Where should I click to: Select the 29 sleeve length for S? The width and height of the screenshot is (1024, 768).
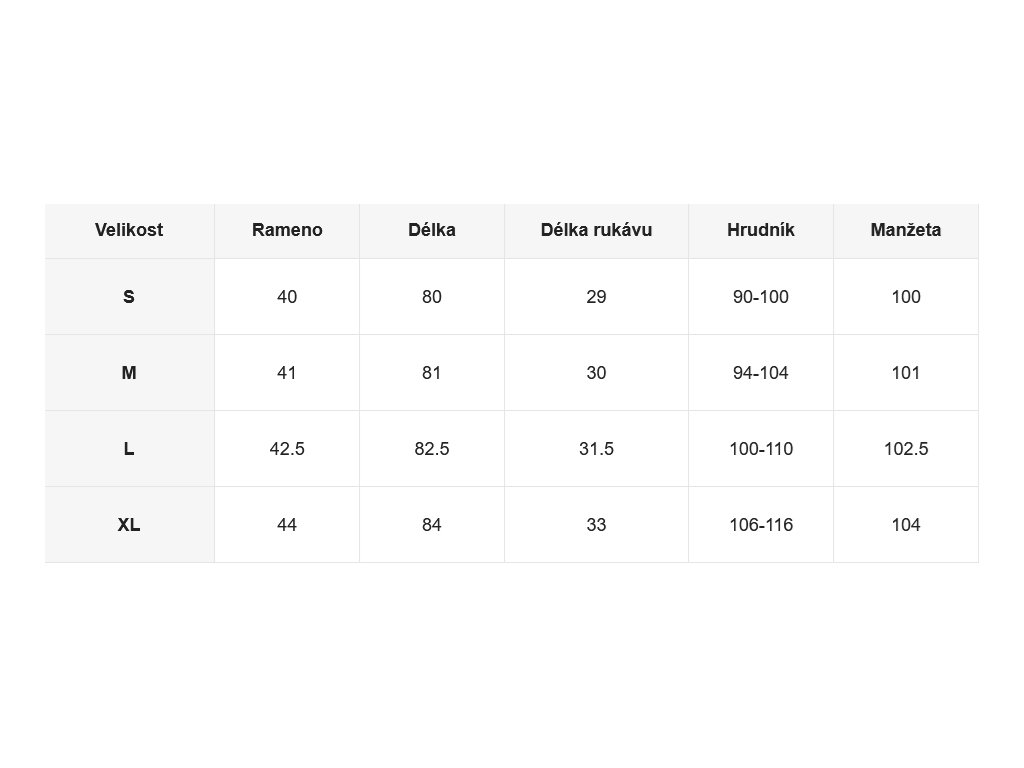(596, 296)
